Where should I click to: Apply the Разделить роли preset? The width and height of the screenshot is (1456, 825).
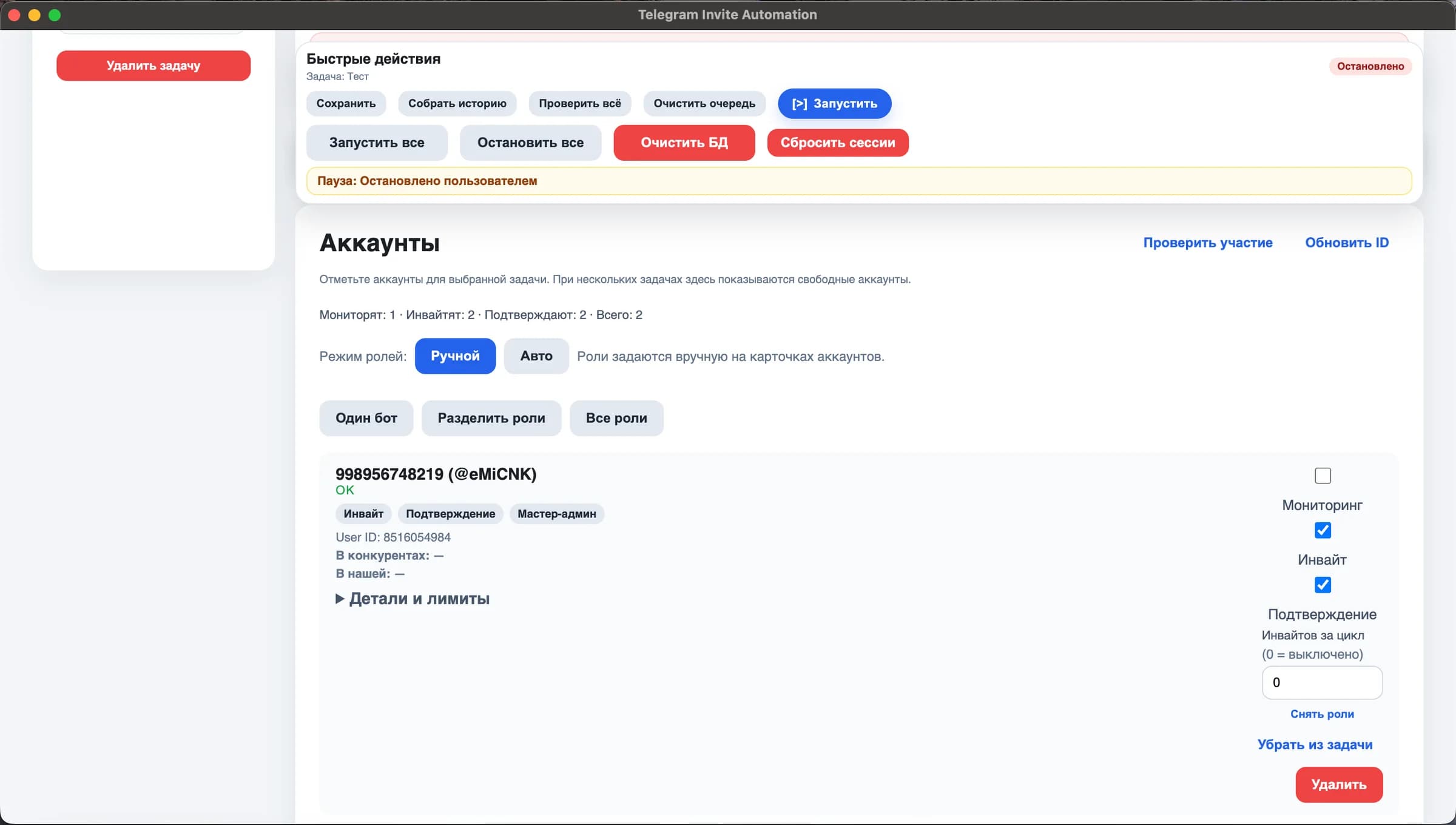point(491,418)
